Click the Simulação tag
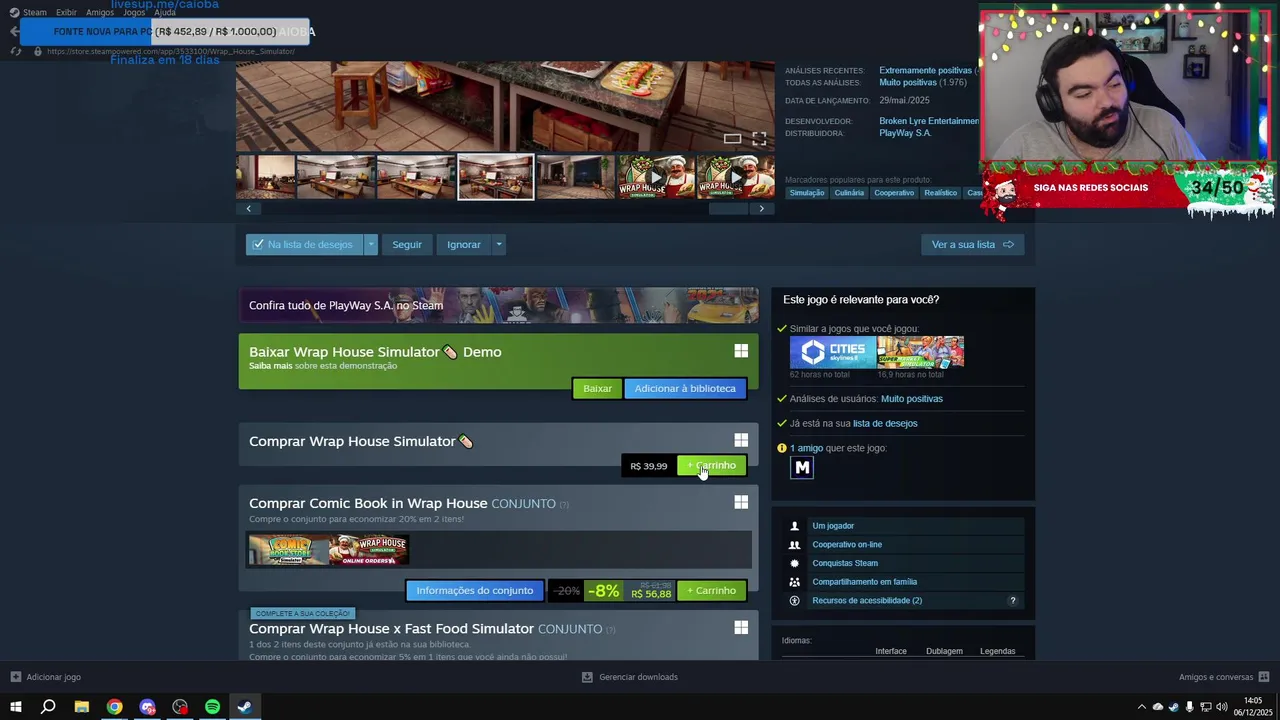 pos(807,193)
